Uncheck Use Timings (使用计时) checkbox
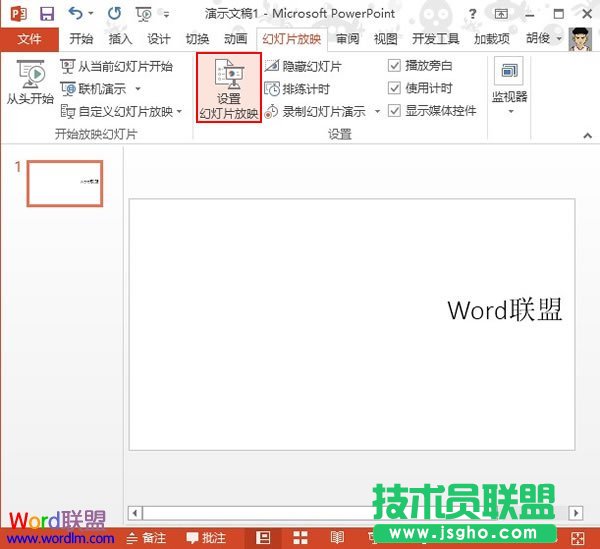Viewport: 600px width, 549px height. click(395, 88)
